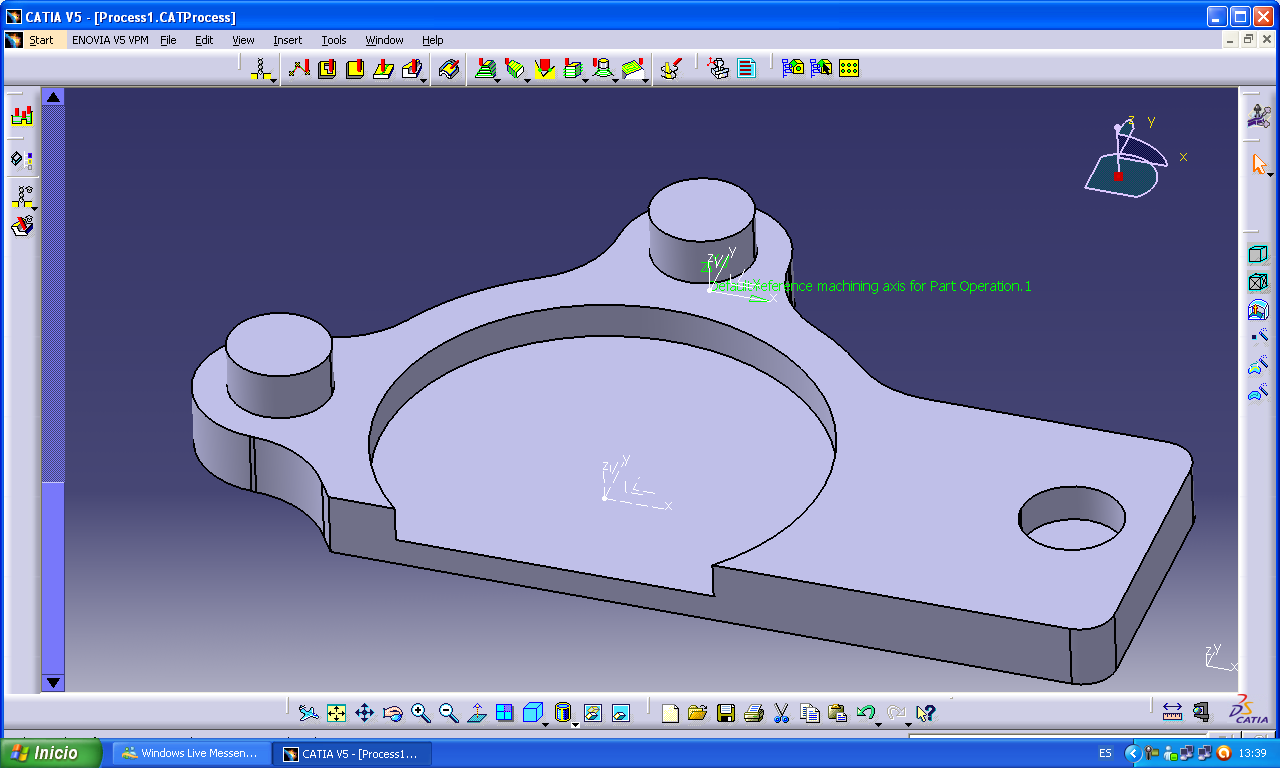The width and height of the screenshot is (1280, 768).
Task: Click the What's This help icon
Action: pos(925,713)
